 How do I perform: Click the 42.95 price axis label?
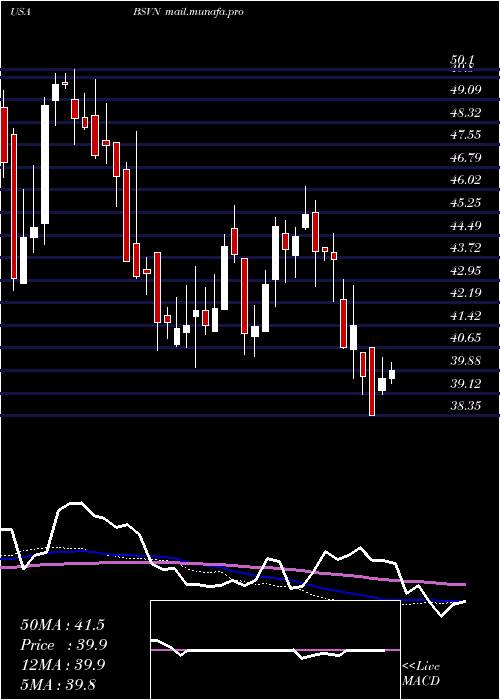(467, 271)
